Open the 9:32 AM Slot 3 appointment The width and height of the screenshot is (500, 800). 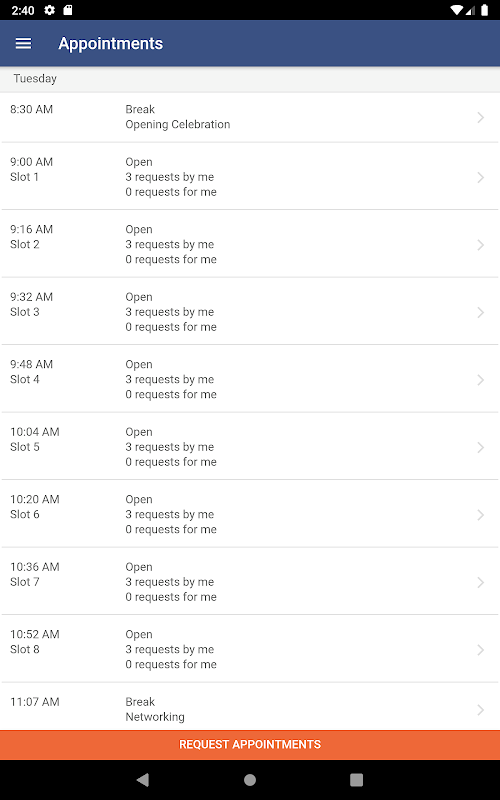pyautogui.click(x=250, y=312)
